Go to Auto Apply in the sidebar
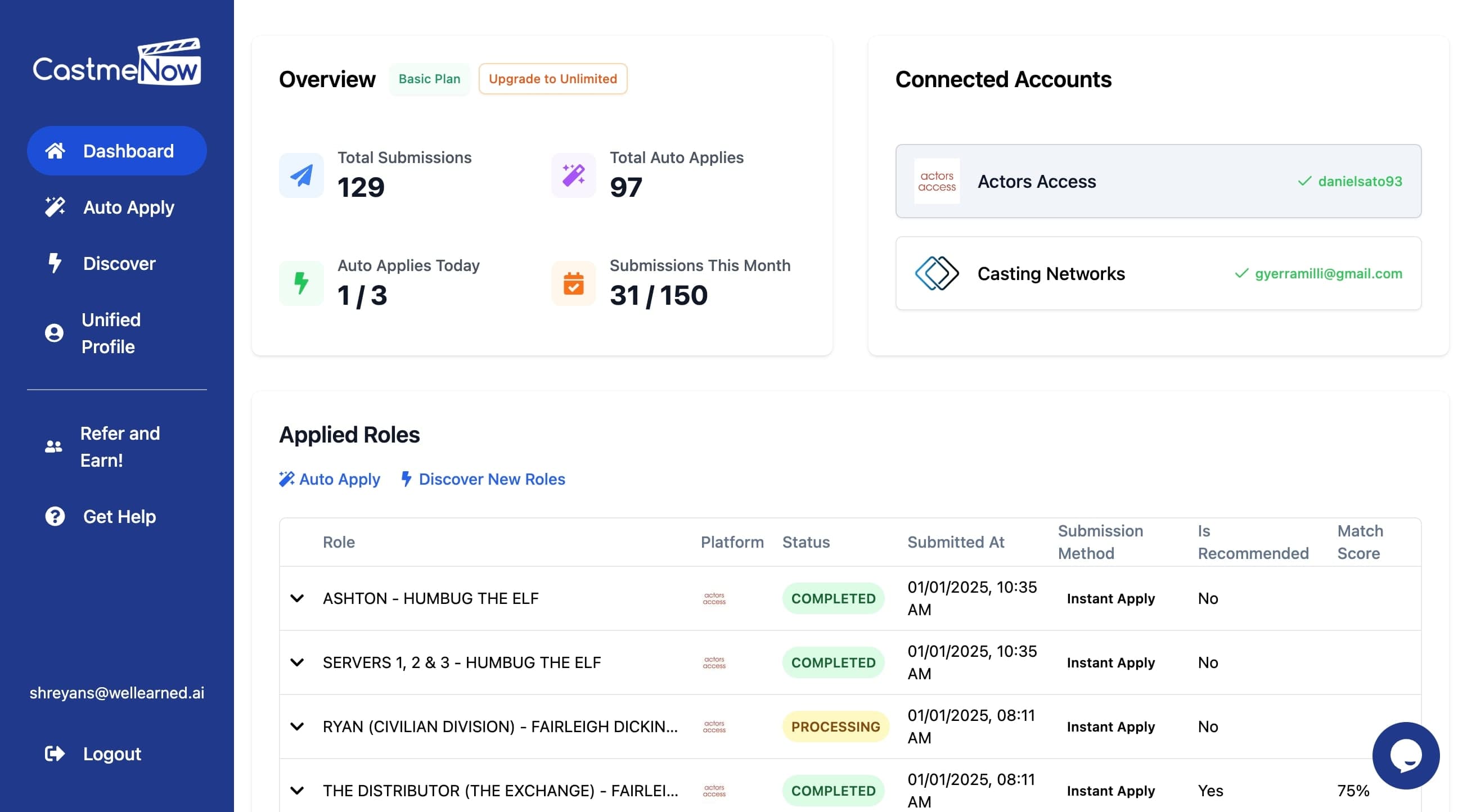Screen dimensions: 1467x812 click(x=117, y=207)
